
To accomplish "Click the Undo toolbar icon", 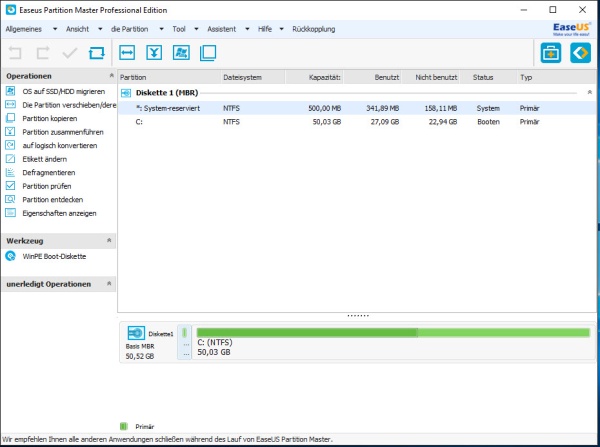I will [15, 53].
